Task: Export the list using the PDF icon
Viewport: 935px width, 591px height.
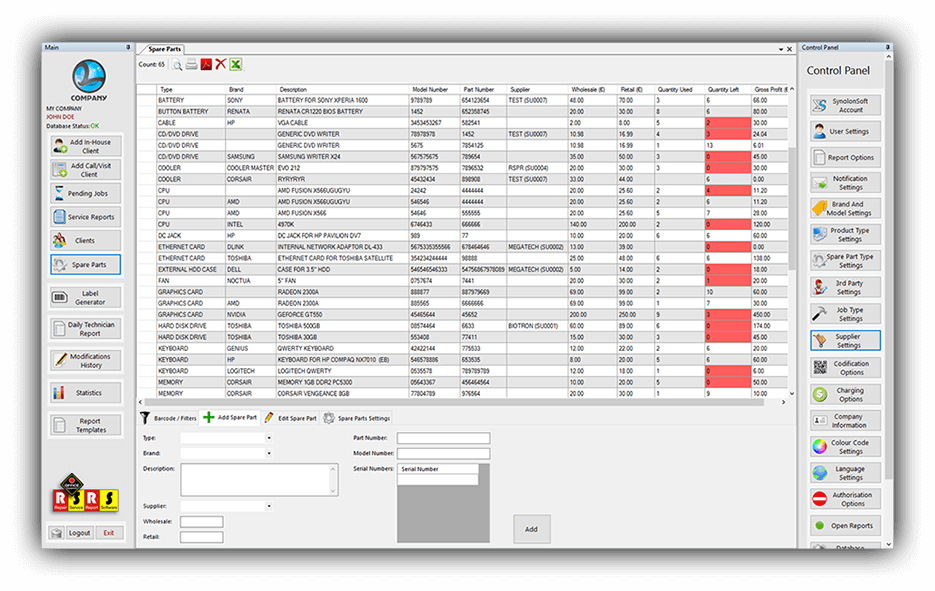Action: 206,64
